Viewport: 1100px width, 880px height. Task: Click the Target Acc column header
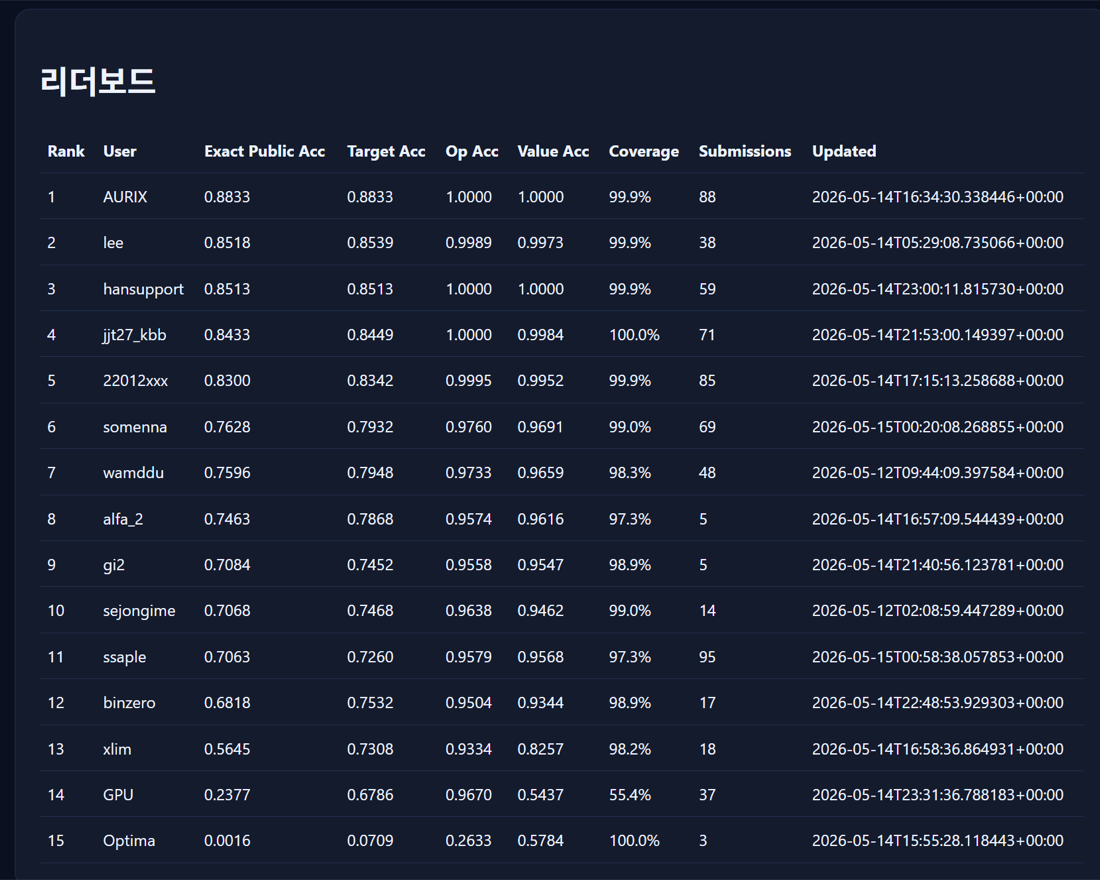(386, 152)
